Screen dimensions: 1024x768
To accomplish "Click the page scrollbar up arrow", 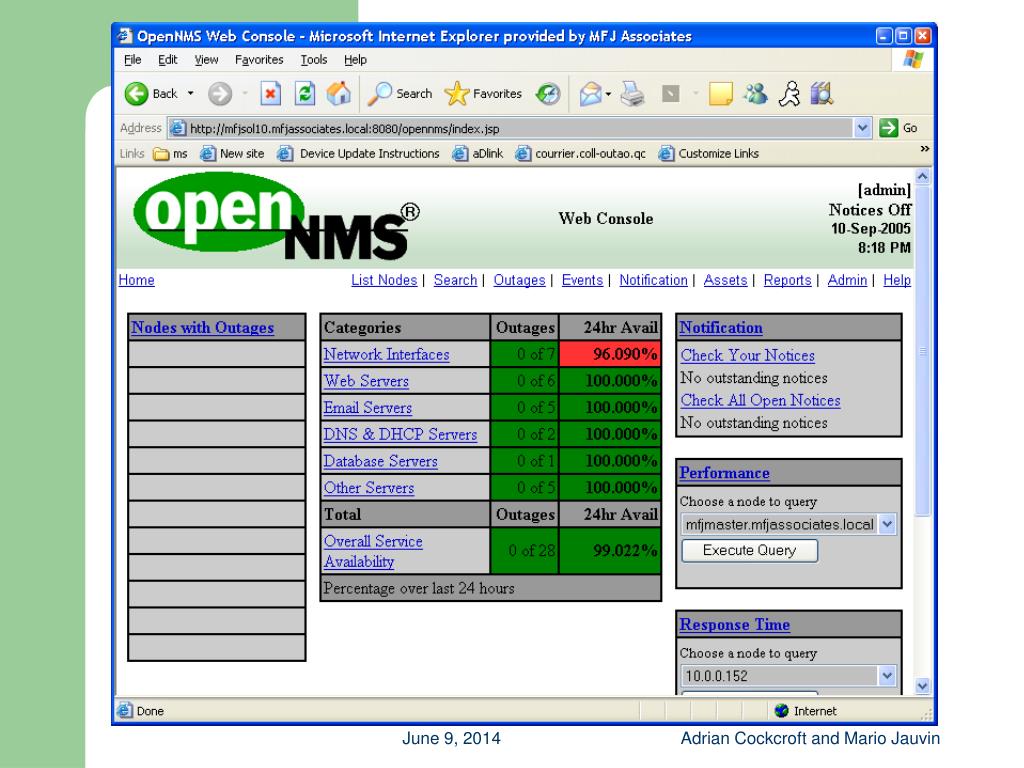I will (923, 176).
